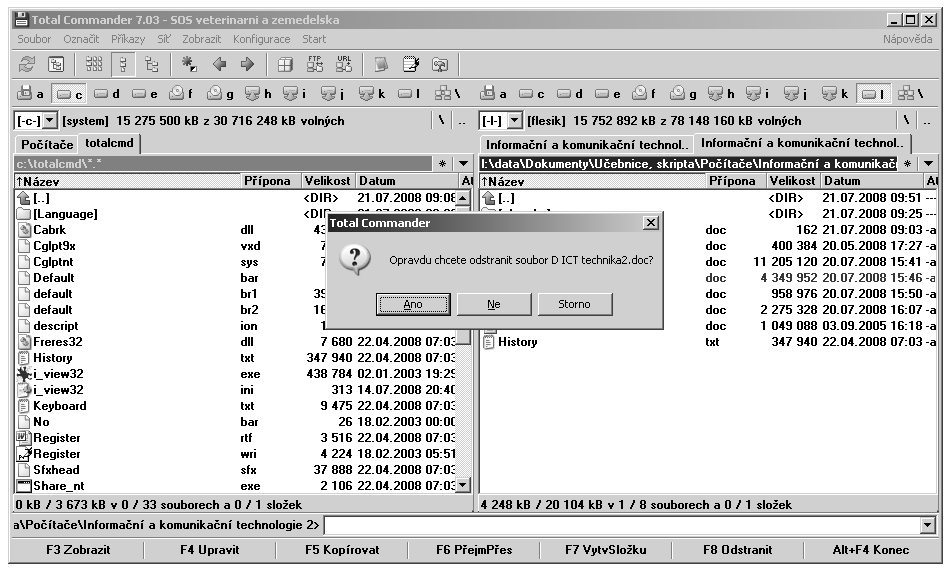This screenshot has width=952, height=572.
Task: Select the full details view toolbar icon
Action: coord(123,64)
